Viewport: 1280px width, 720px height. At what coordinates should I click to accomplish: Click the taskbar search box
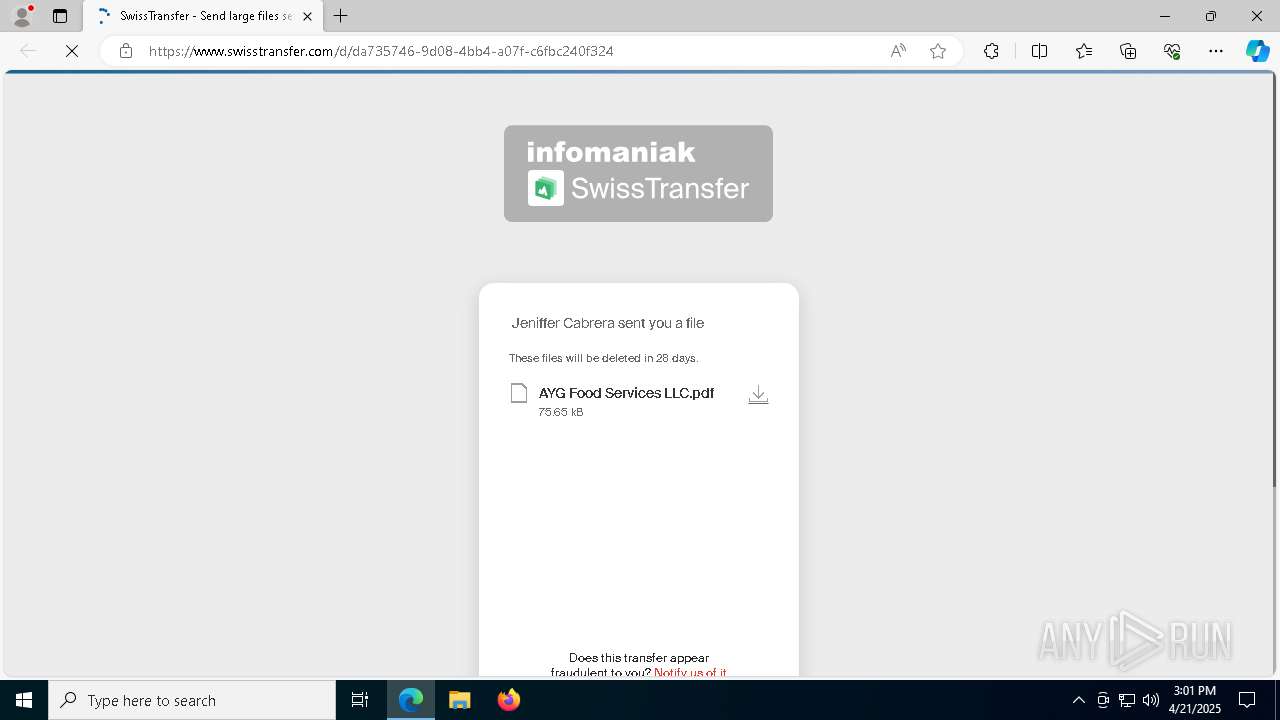click(192, 700)
